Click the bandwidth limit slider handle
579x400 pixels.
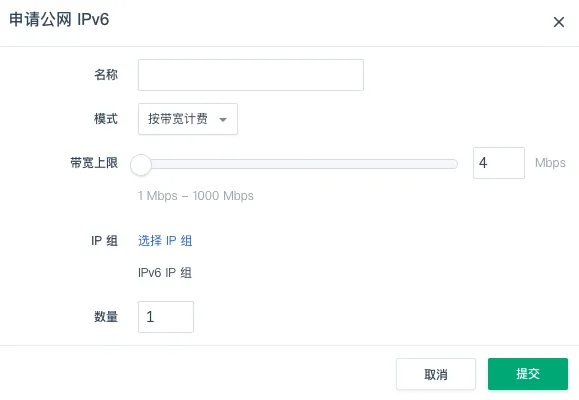coord(141,165)
